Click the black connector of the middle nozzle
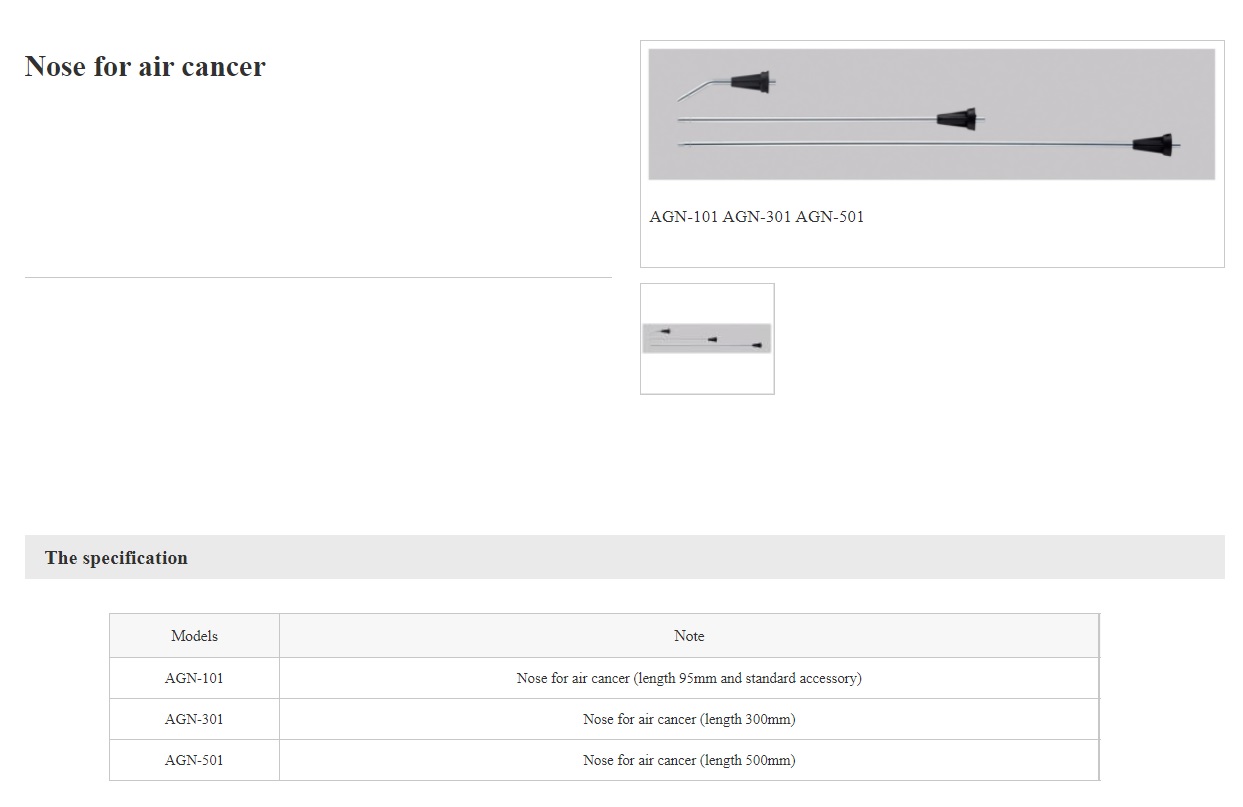 956,118
